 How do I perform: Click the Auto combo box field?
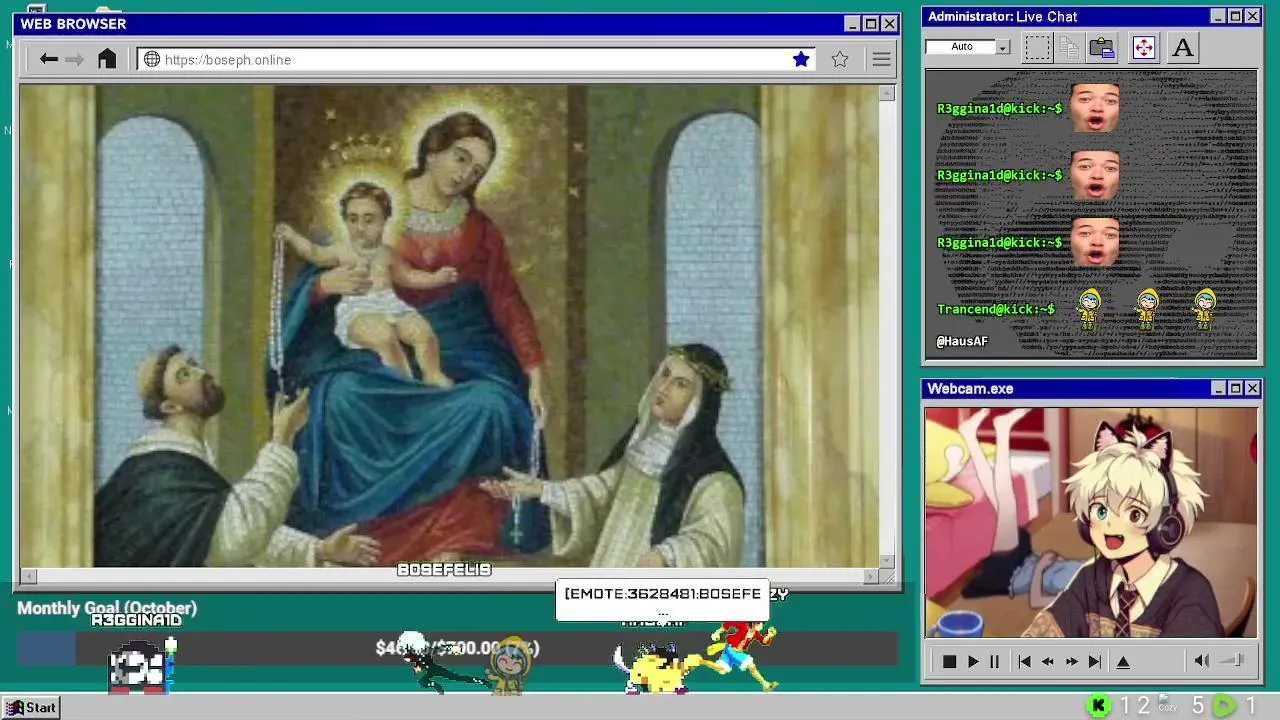tap(961, 47)
